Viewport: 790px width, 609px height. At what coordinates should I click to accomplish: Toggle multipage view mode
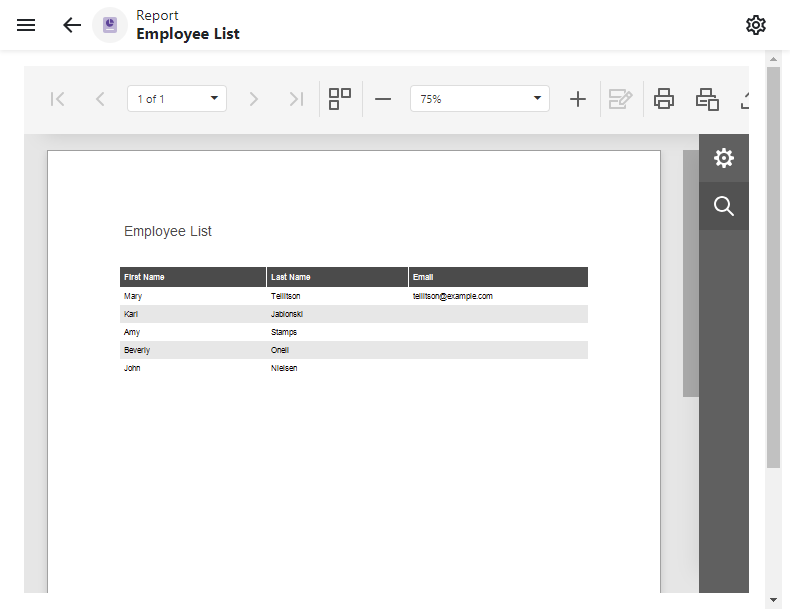pyautogui.click(x=340, y=99)
